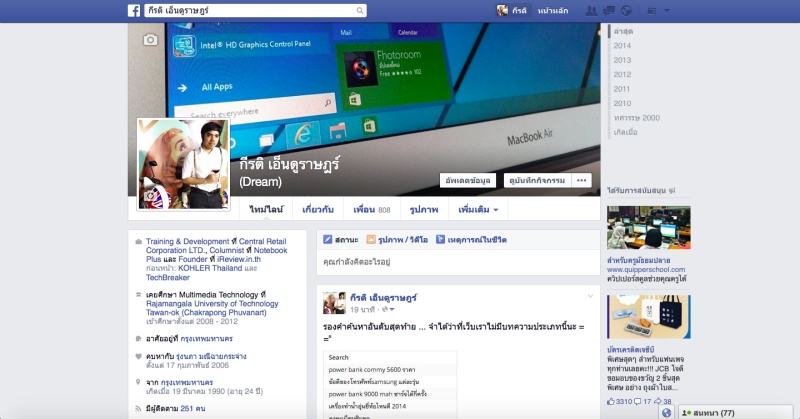Open post audience selector dropdown
The image size is (800, 419).
pos(388,310)
